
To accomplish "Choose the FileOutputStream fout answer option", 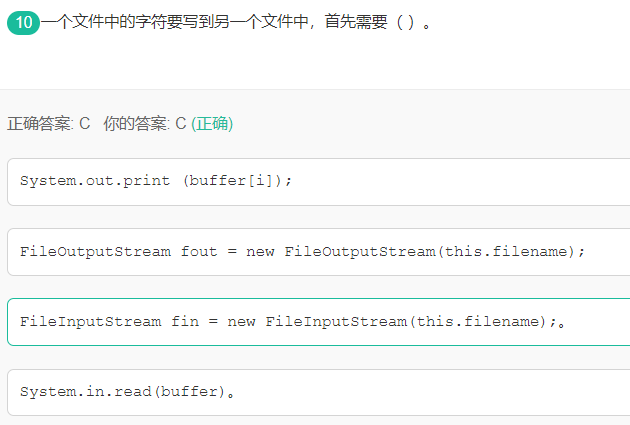I will pos(319,252).
